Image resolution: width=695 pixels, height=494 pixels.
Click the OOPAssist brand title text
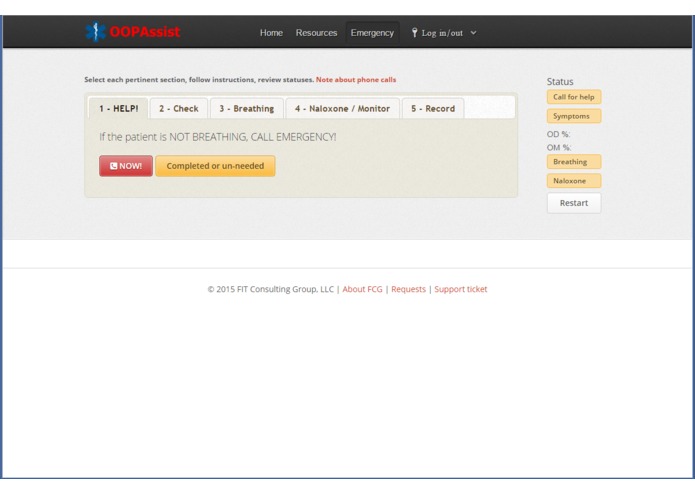[x=145, y=32]
